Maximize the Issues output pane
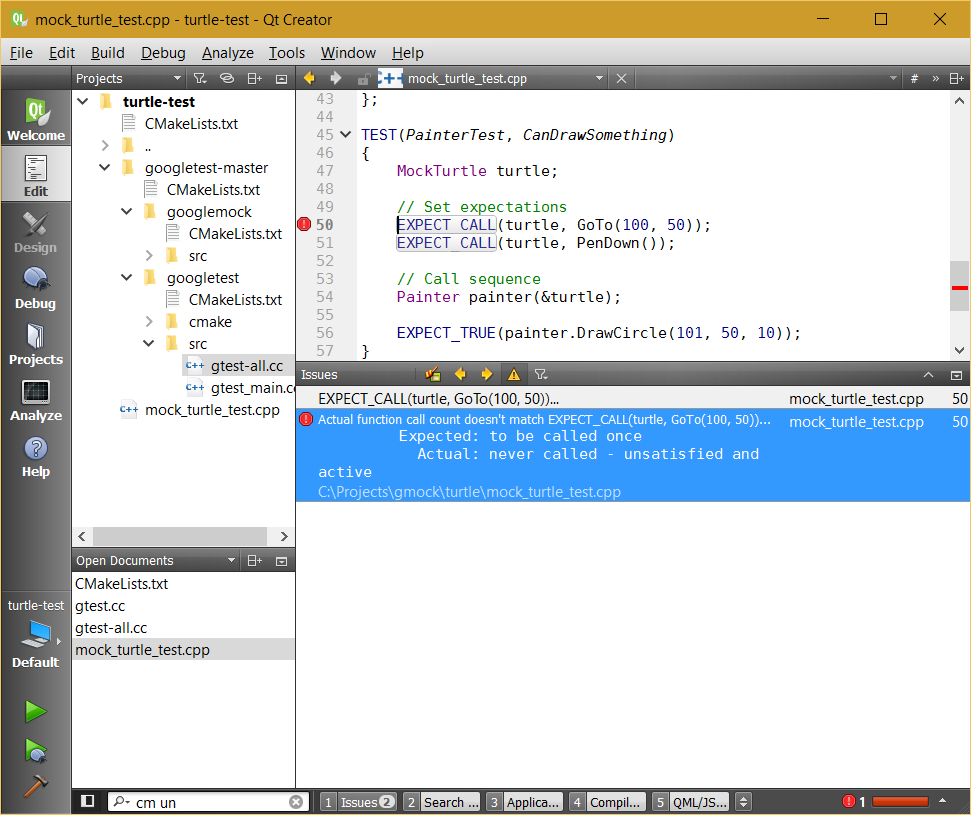 (x=928, y=375)
